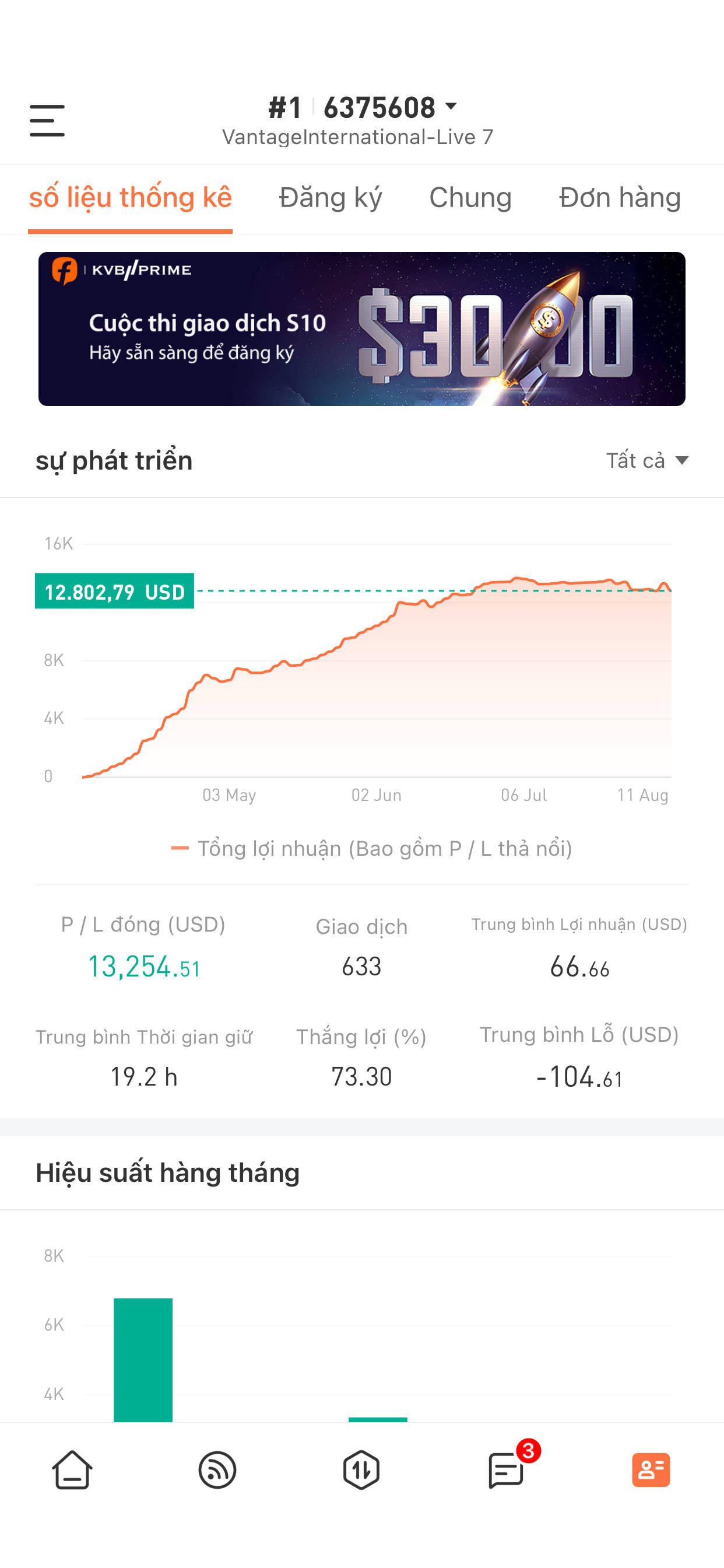Tap the P / L đóng value 13,254.51
Screen dimensions: 724x1568
tap(144, 967)
